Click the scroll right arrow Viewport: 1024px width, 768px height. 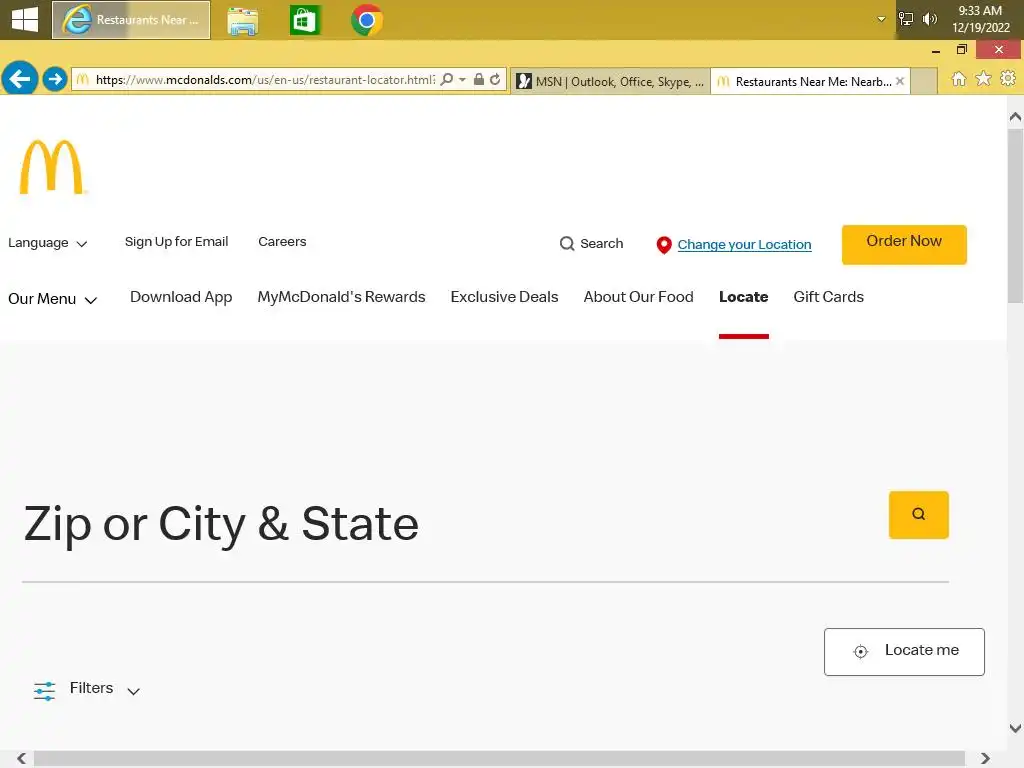tap(985, 758)
